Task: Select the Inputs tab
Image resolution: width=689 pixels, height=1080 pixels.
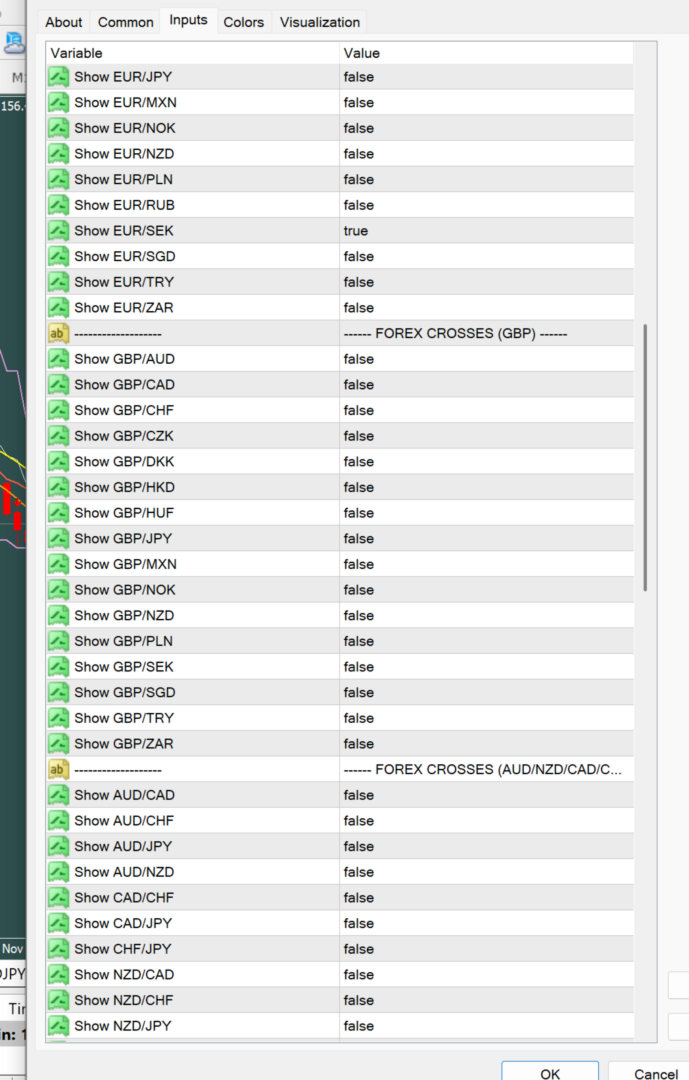Action: [x=188, y=21]
